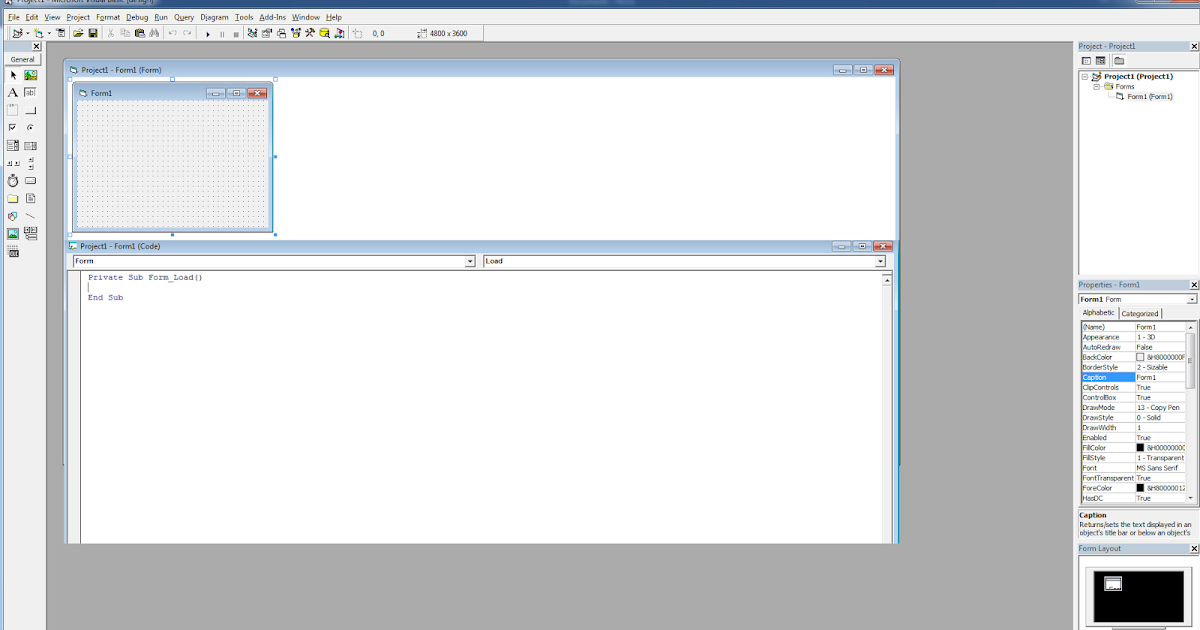The width and height of the screenshot is (1200, 630).
Task: Select the Label control tool
Action: 13,92
